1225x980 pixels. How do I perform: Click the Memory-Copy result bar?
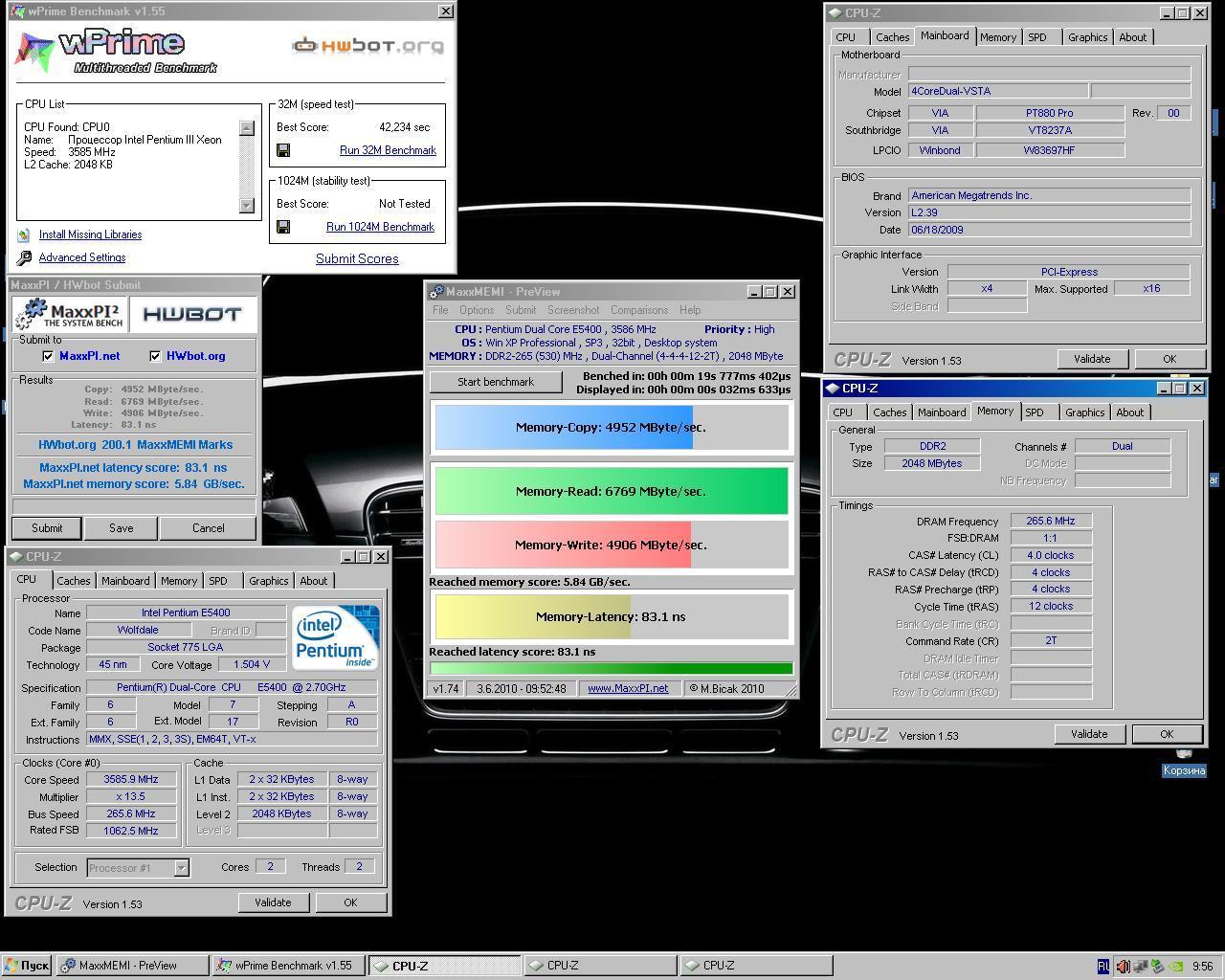(x=611, y=427)
